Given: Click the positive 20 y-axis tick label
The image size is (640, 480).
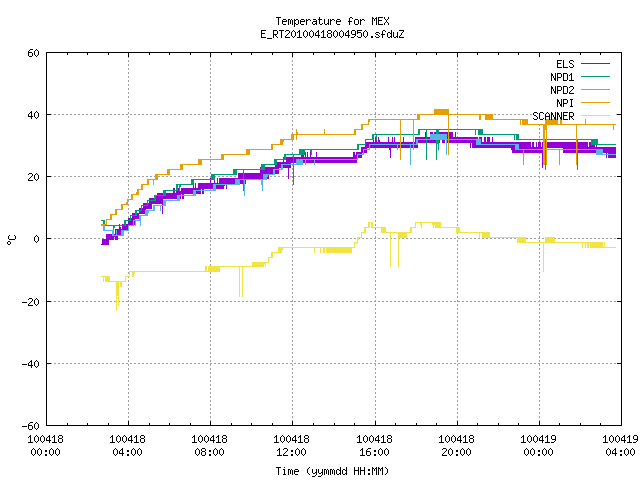Looking at the screenshot, I should pos(33,177).
